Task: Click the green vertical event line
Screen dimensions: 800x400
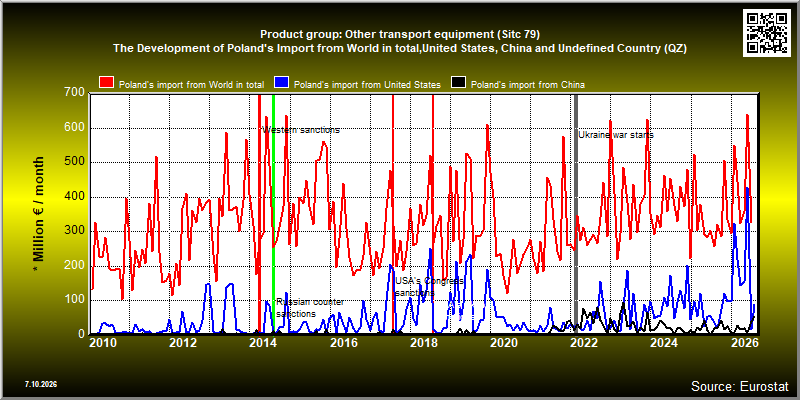Action: pos(273,214)
